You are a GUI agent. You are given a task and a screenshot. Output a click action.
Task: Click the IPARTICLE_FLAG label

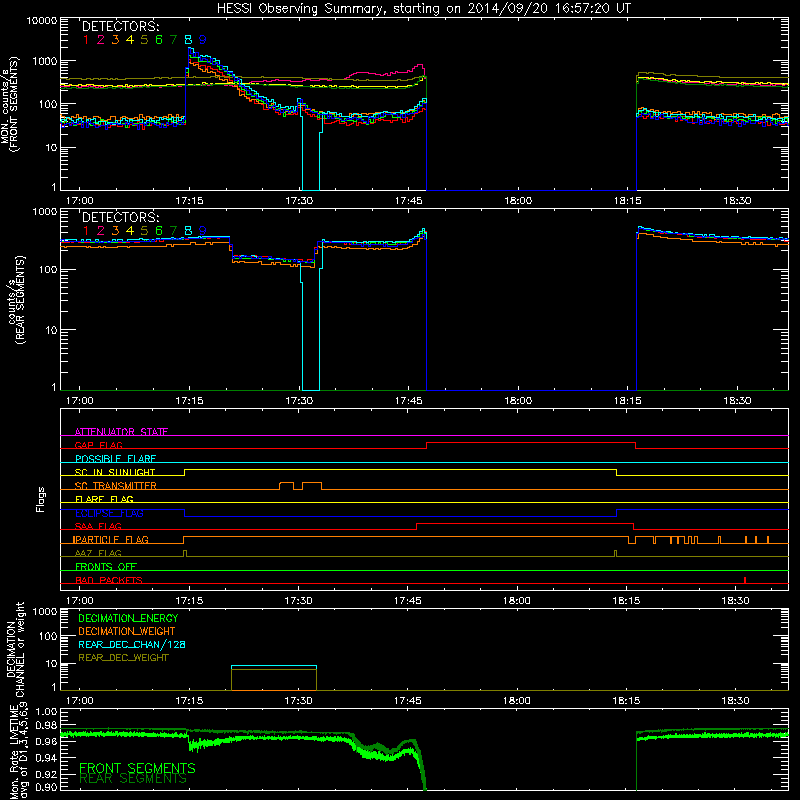click(x=111, y=539)
